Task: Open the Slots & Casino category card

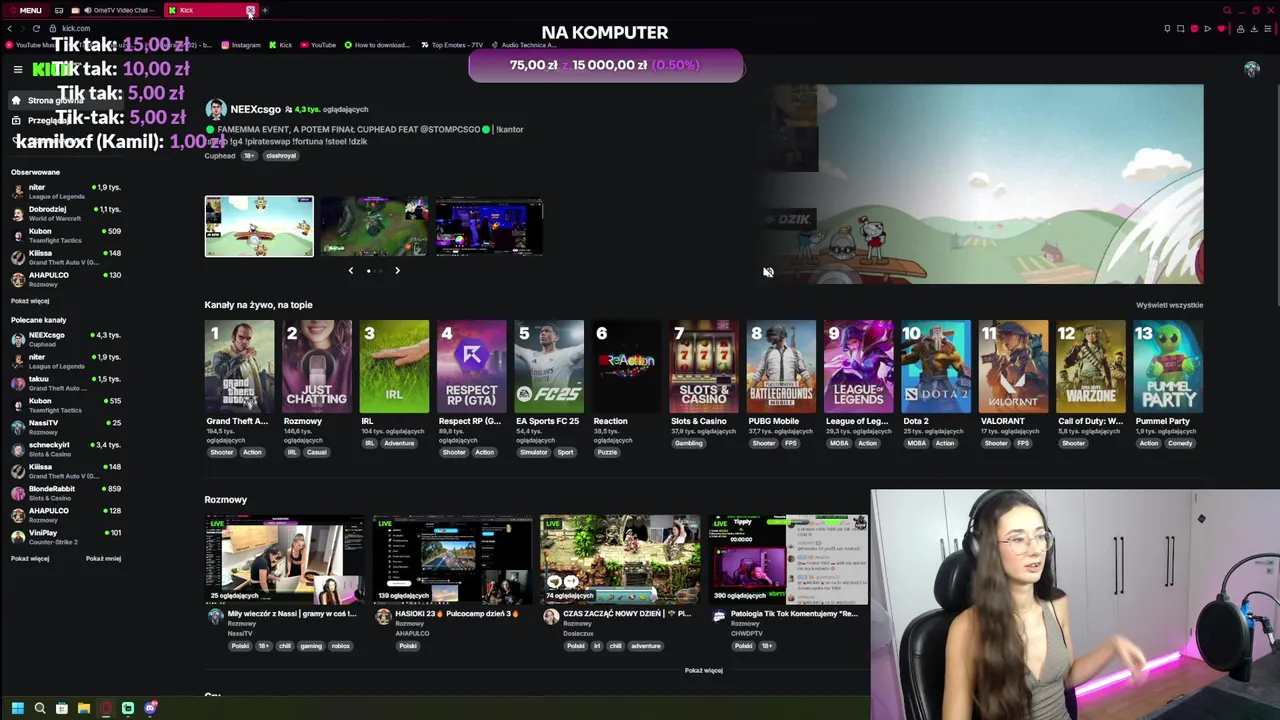Action: click(x=704, y=366)
